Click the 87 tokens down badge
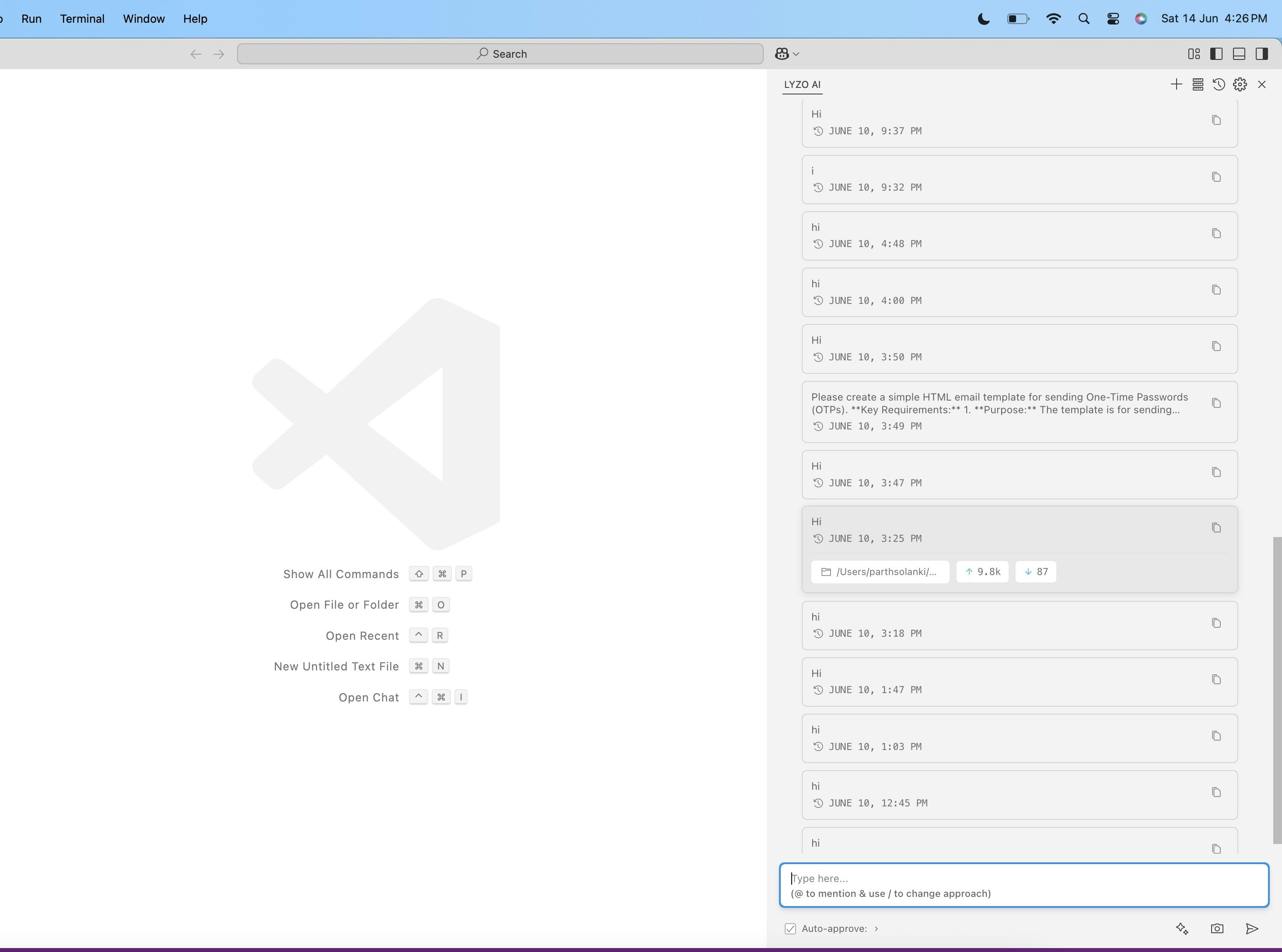The image size is (1282, 952). [1035, 572]
